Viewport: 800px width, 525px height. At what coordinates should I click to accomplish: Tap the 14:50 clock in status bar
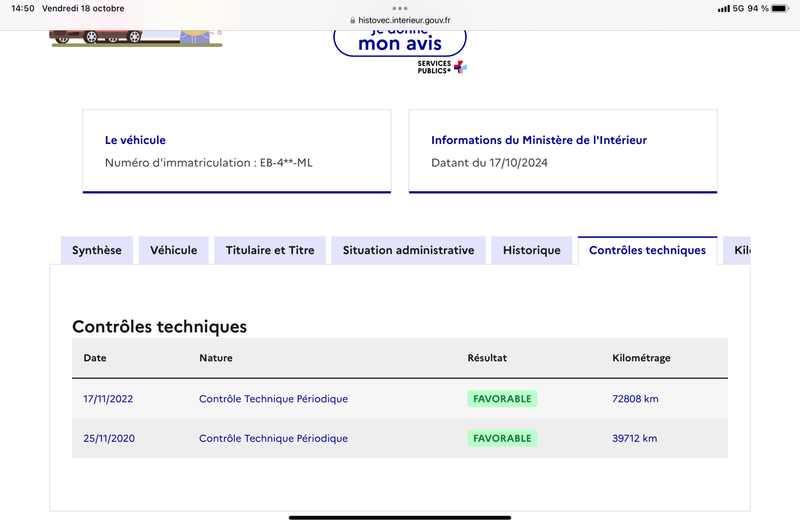[22, 9]
